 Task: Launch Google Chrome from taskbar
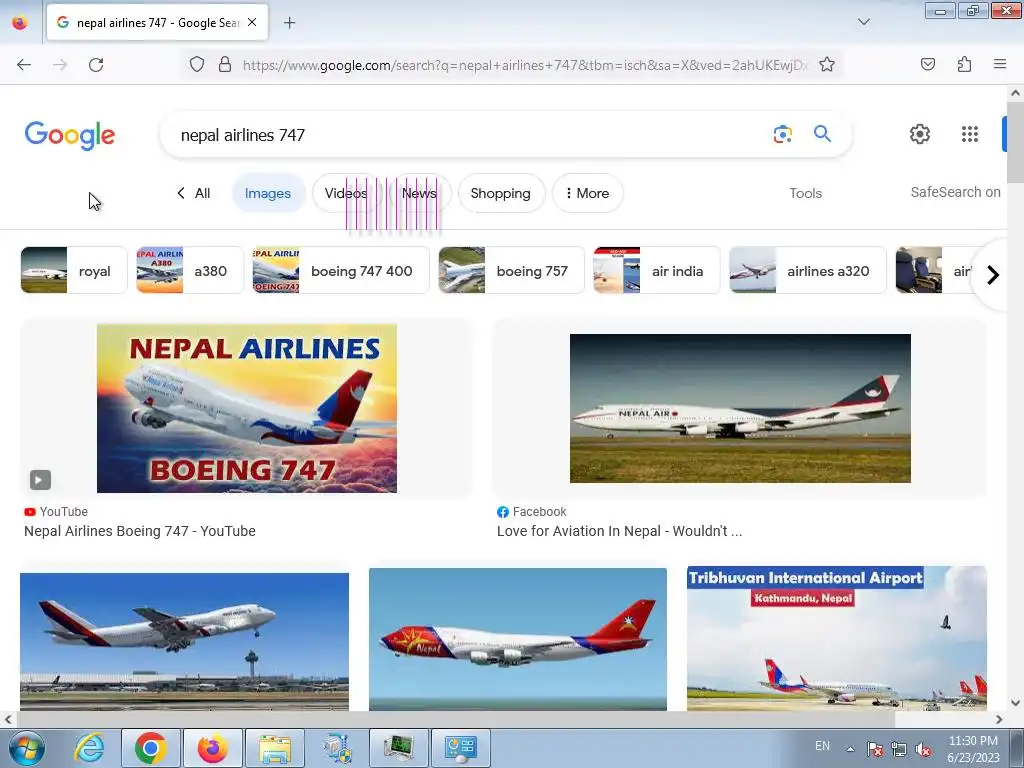pyautogui.click(x=150, y=748)
